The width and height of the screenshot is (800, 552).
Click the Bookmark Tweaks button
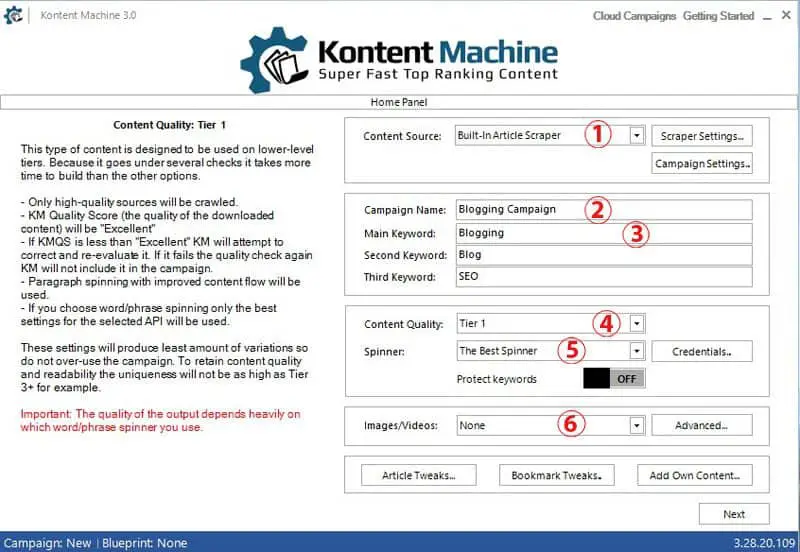[555, 475]
